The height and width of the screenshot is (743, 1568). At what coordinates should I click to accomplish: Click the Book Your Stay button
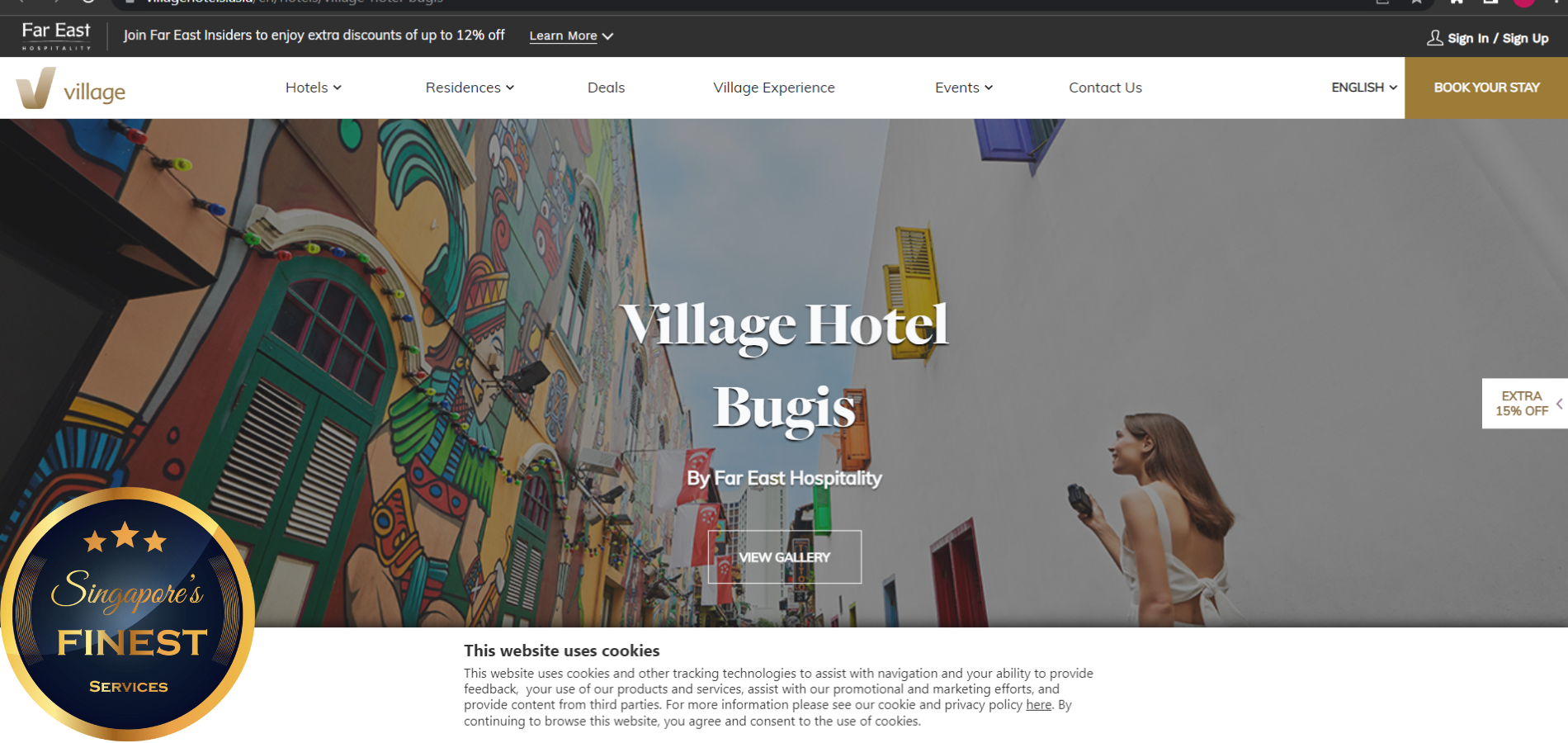pos(1486,88)
